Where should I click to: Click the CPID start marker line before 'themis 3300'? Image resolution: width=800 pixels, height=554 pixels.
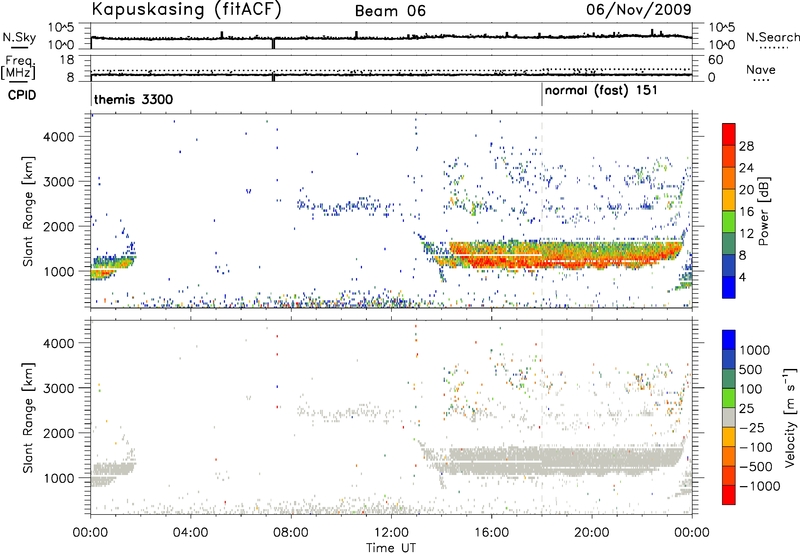91,95
